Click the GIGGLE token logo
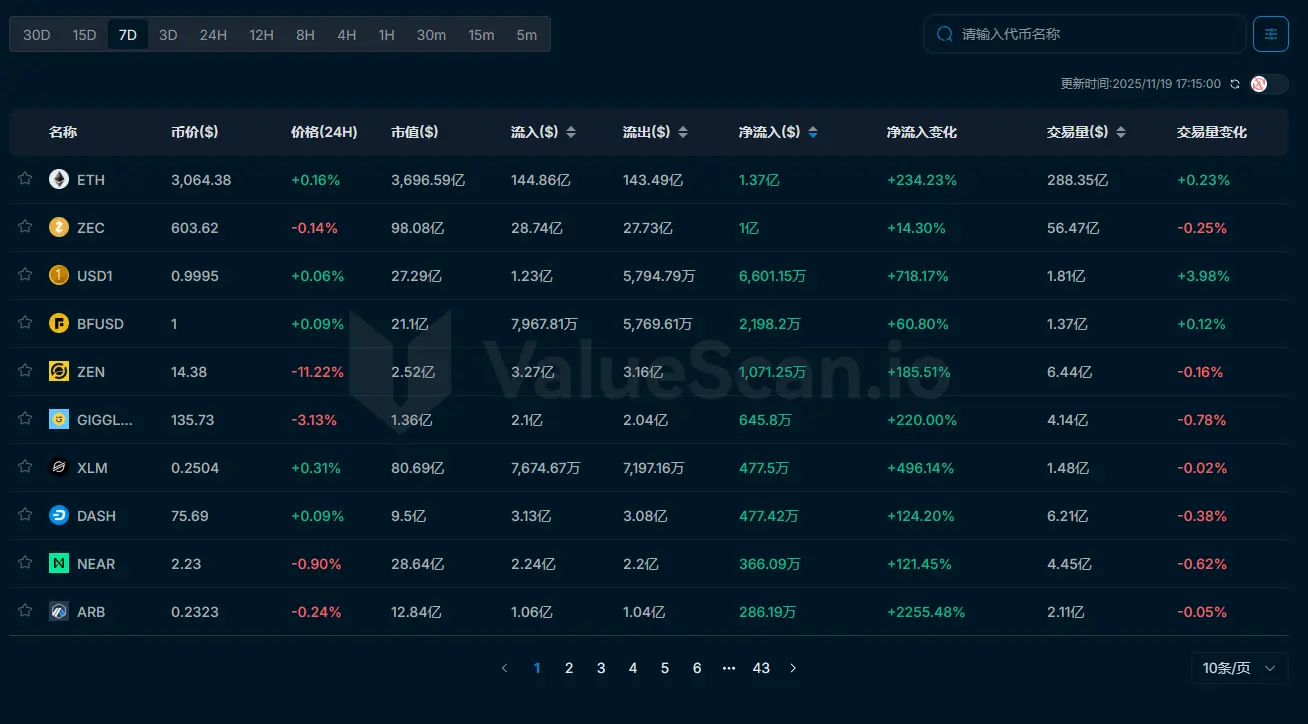The width and height of the screenshot is (1308, 724). point(59,420)
